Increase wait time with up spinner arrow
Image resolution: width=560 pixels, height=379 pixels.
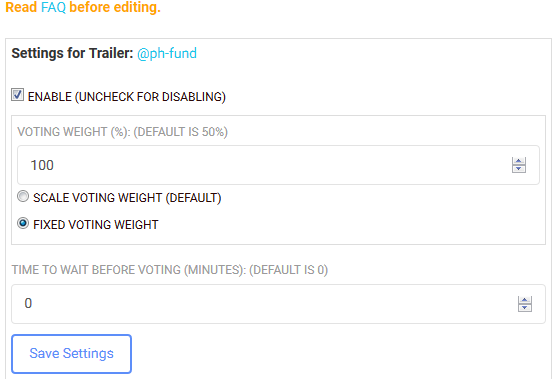point(525,300)
